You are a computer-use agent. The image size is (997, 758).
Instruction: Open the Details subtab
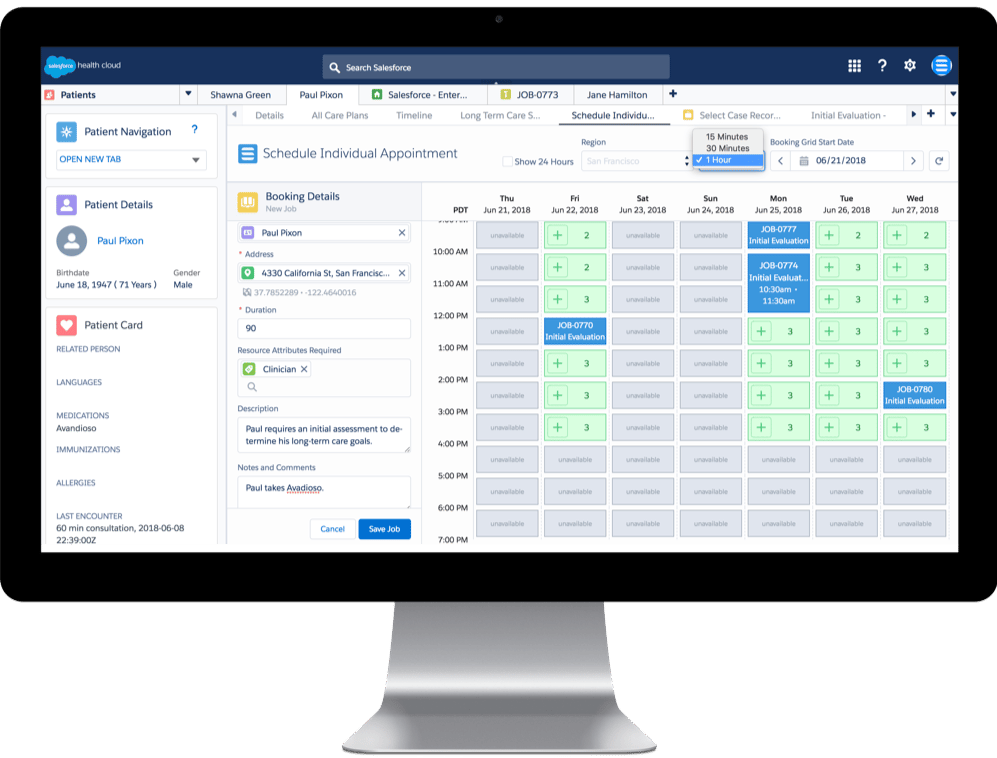coord(269,115)
